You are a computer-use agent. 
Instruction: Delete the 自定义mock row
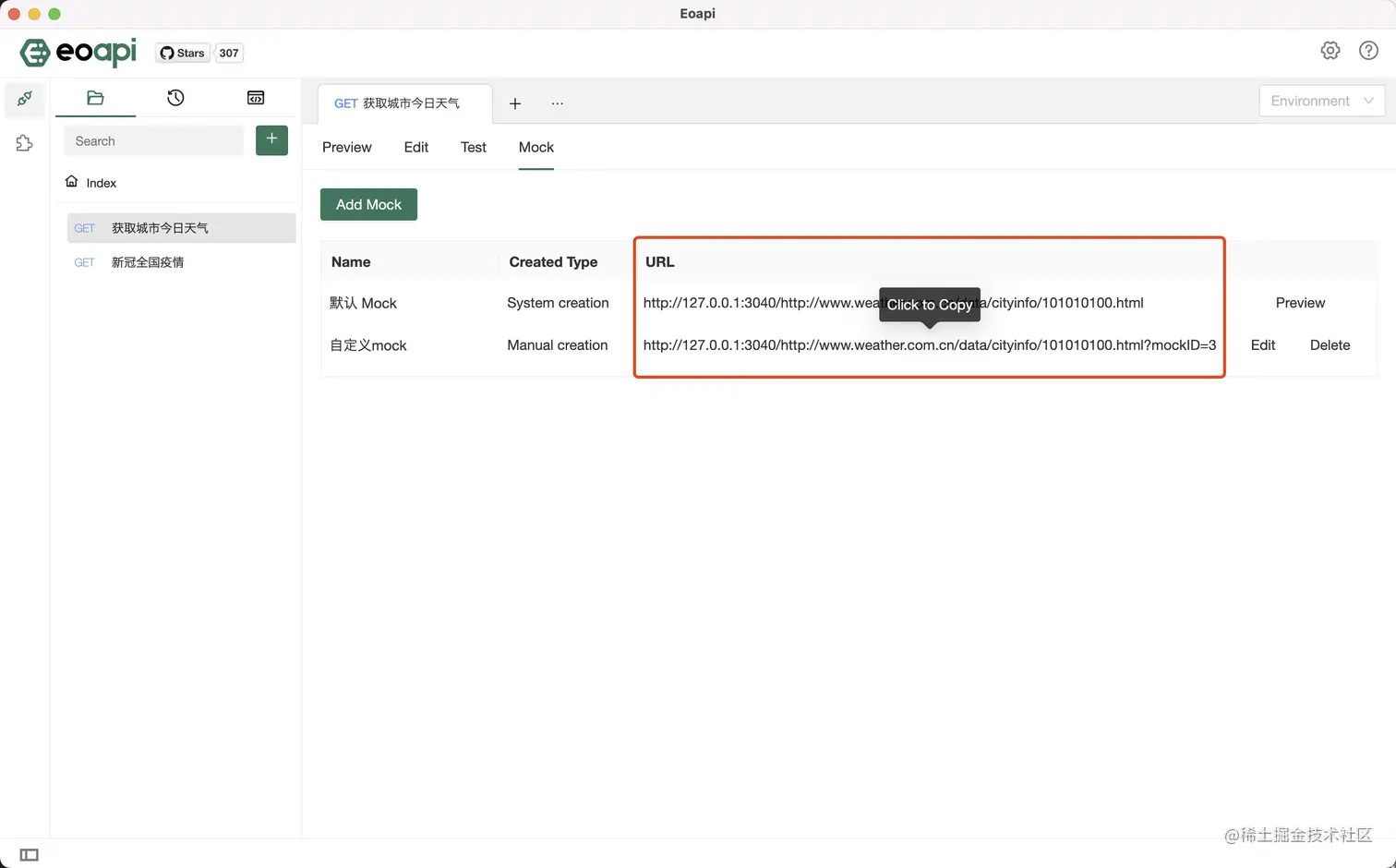point(1330,345)
